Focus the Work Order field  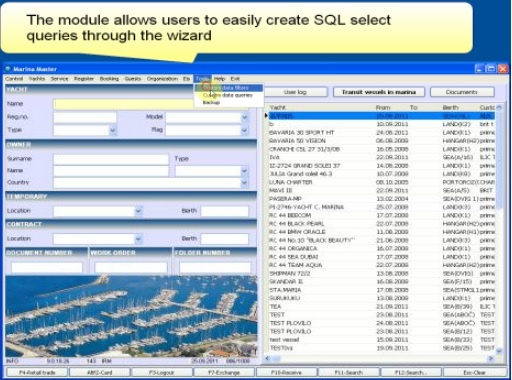pyautogui.click(x=131, y=267)
